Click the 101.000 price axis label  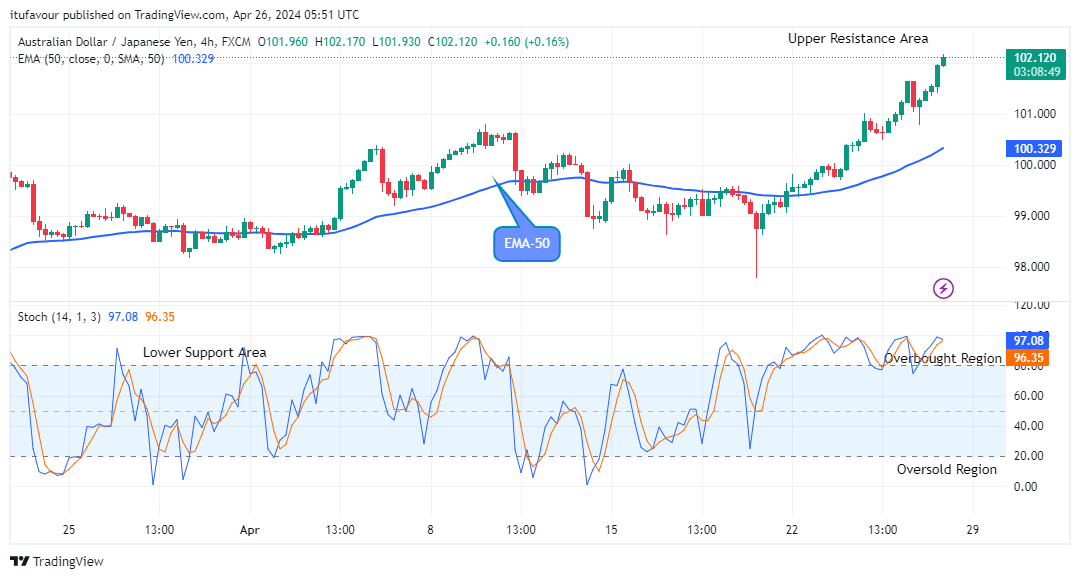point(1035,114)
